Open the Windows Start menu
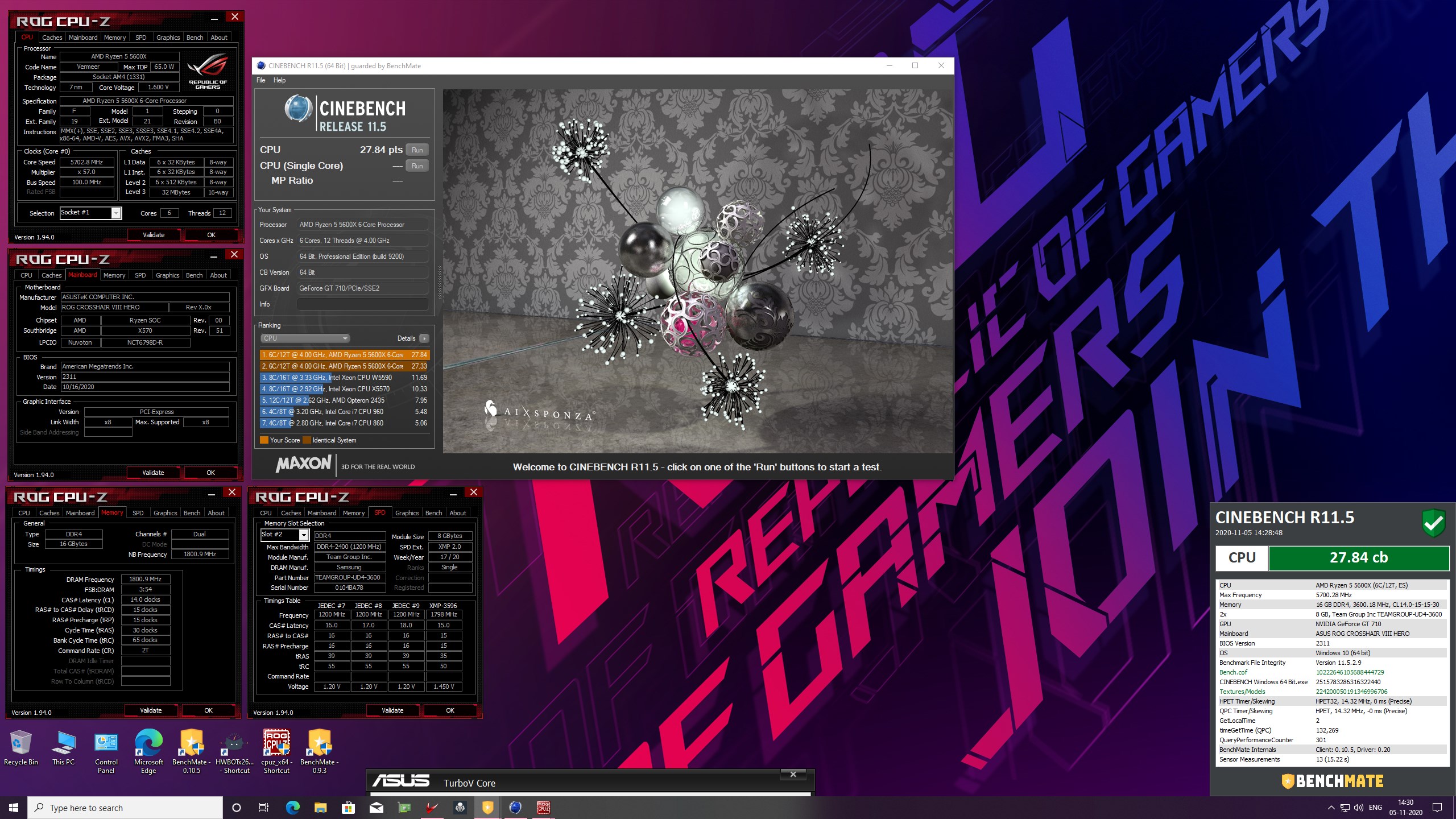The width and height of the screenshot is (1456, 819). (x=14, y=808)
